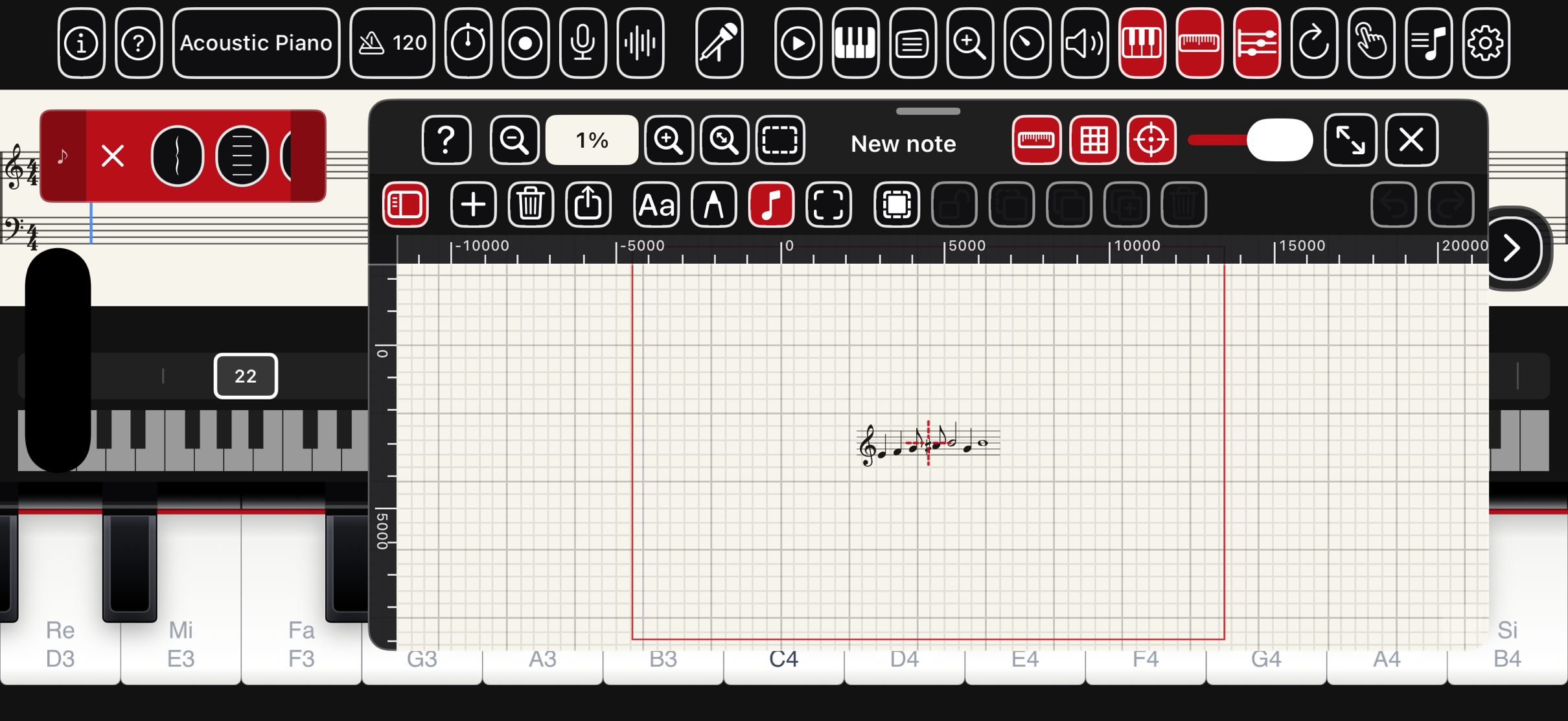
Task: Open the music note list icon
Action: (x=1429, y=43)
